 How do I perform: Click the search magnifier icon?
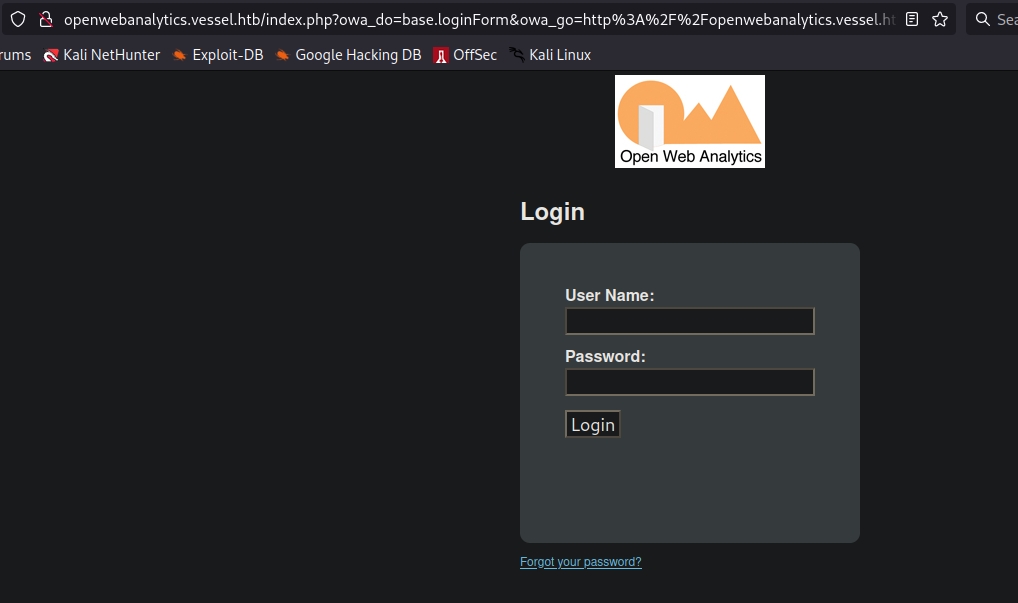pyautogui.click(x=982, y=19)
